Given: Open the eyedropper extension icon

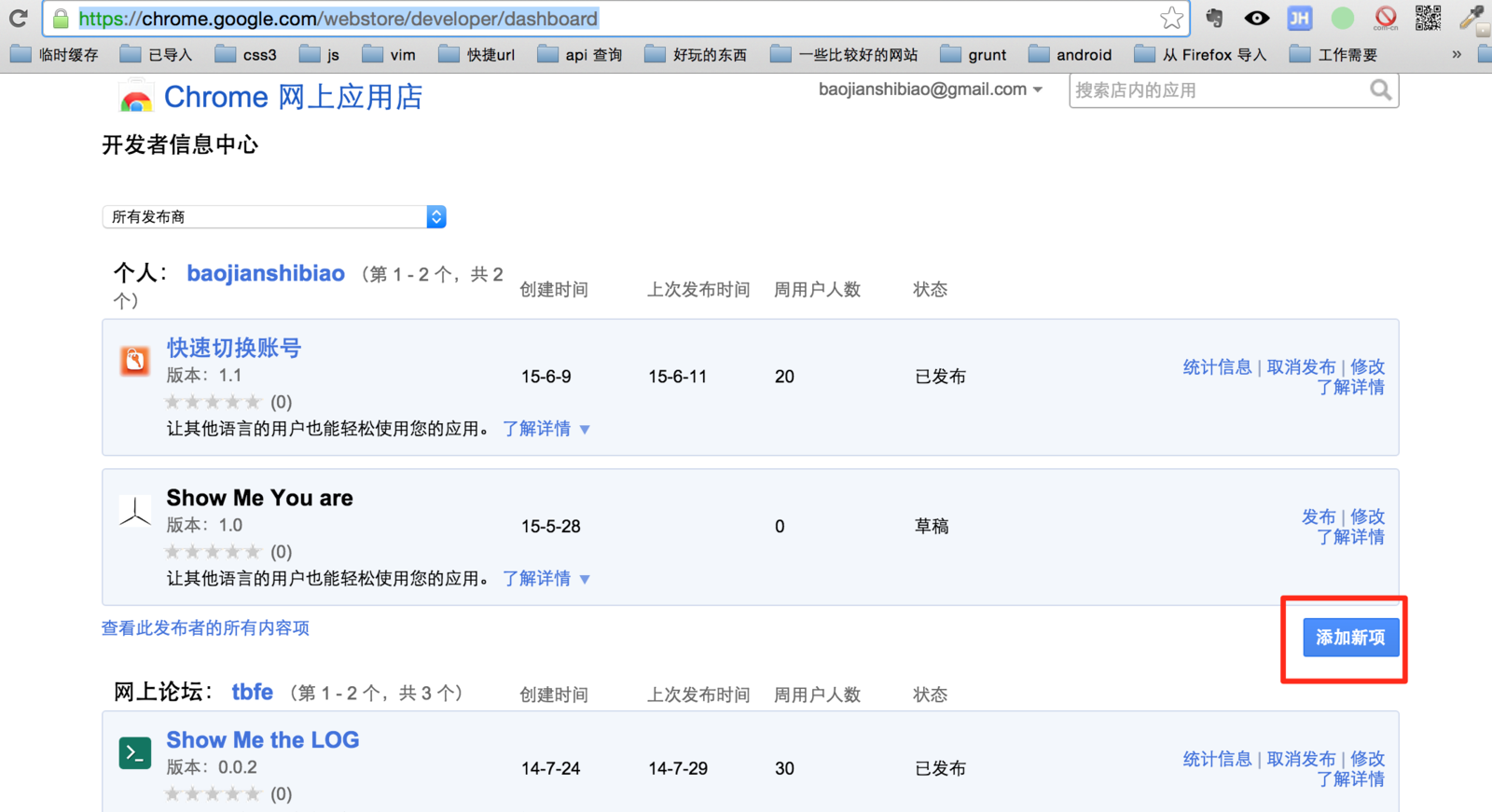Looking at the screenshot, I should [1472, 18].
